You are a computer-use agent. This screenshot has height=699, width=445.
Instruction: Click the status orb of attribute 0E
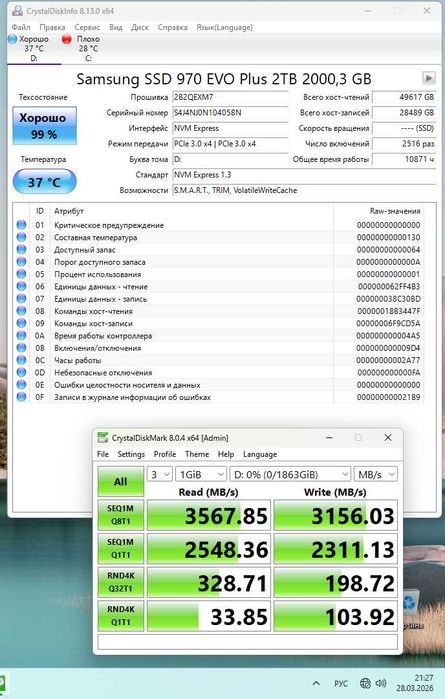click(x=21, y=385)
